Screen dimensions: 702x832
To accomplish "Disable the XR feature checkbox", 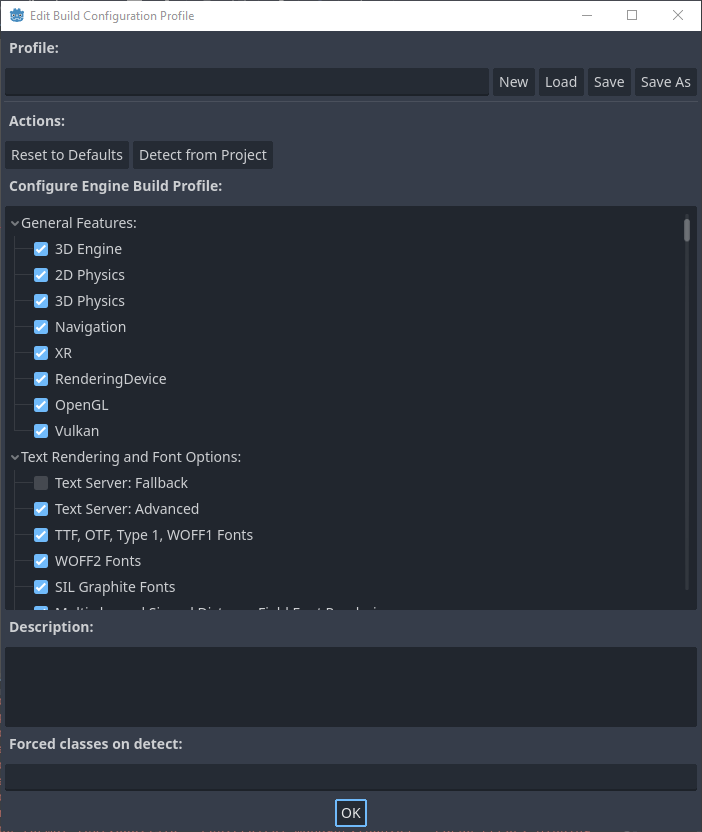I will (x=41, y=353).
